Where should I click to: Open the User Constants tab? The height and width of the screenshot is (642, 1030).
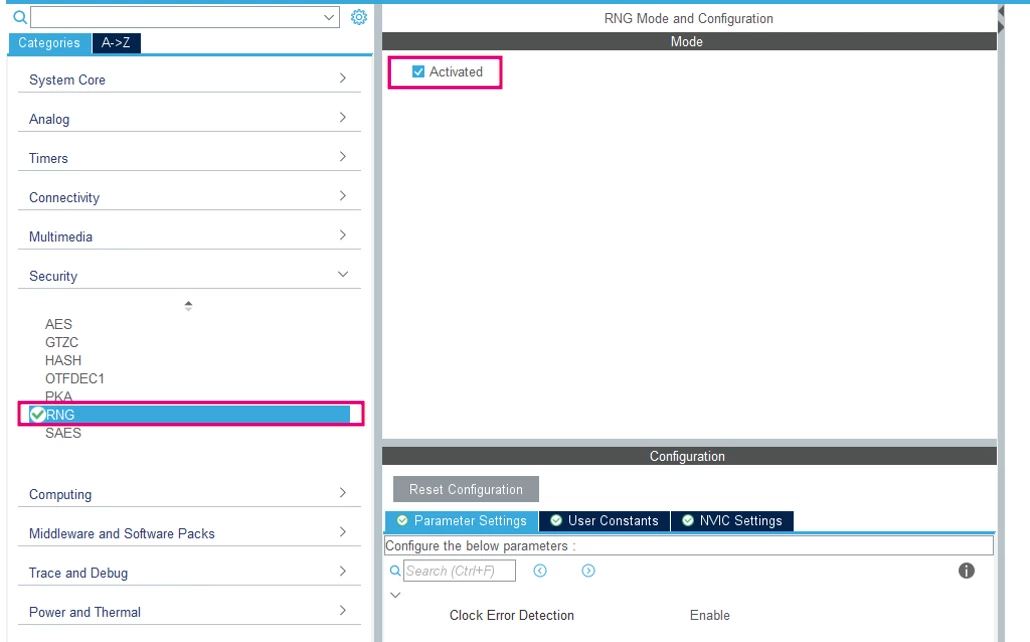(x=604, y=520)
